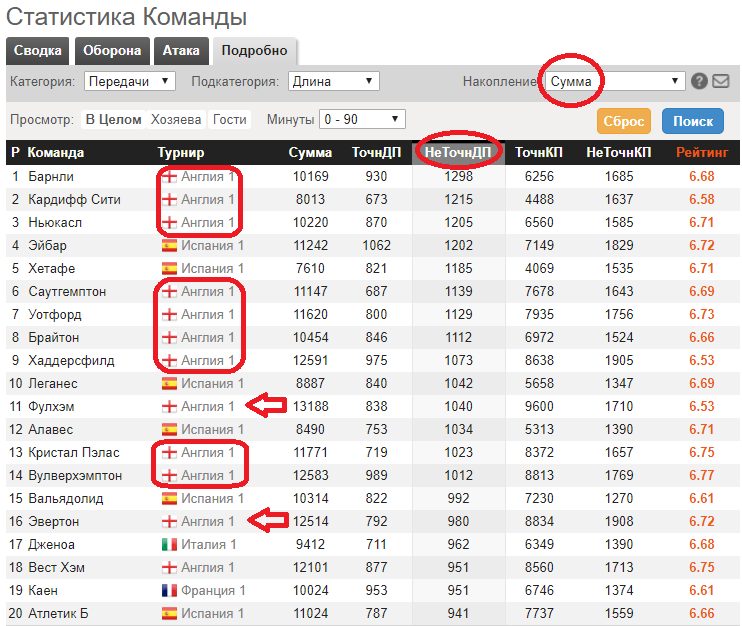
Task: Click the England flag in Барнли row
Action: [x=168, y=177]
